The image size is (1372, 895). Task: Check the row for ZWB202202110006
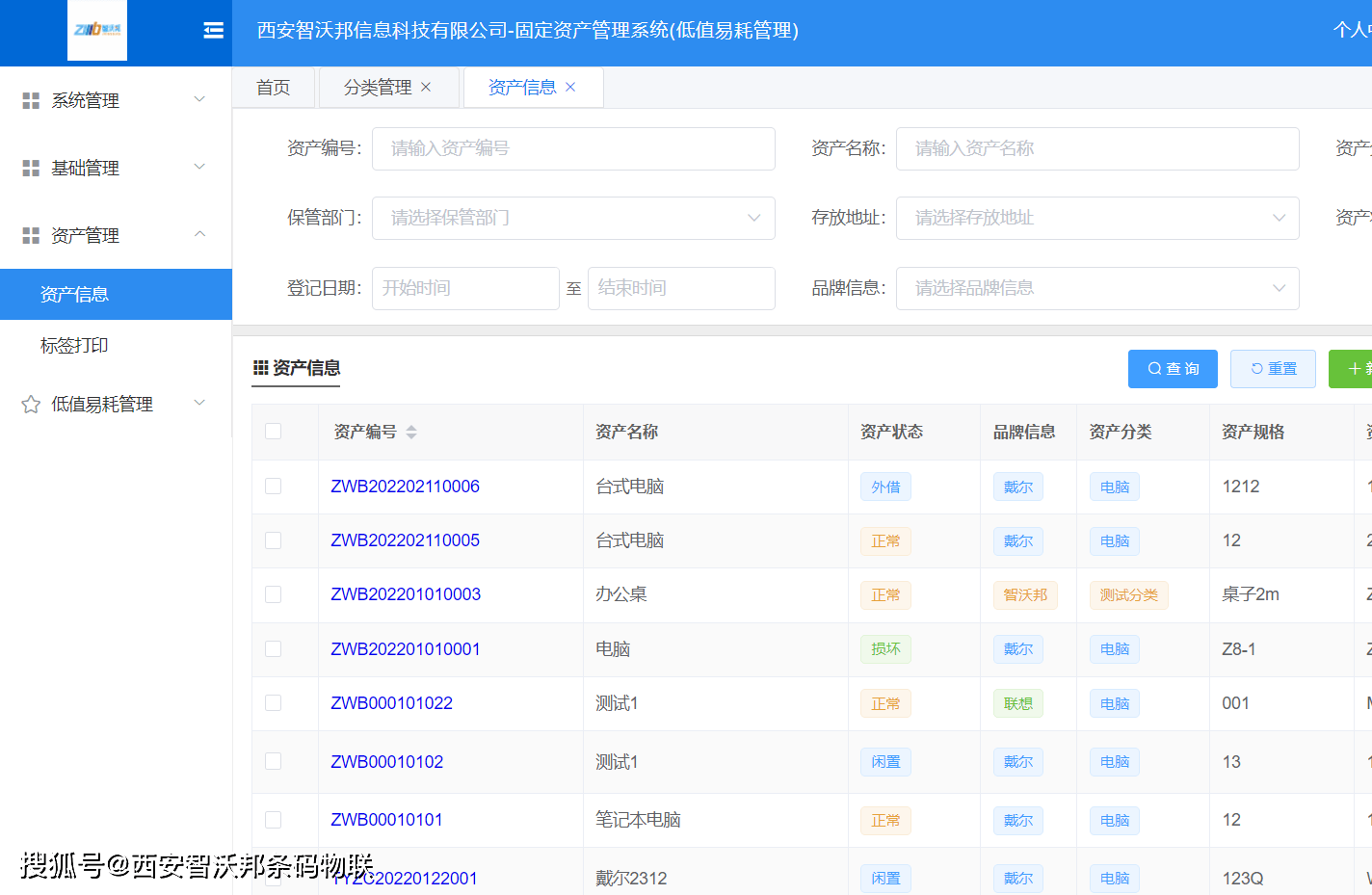pyautogui.click(x=274, y=486)
